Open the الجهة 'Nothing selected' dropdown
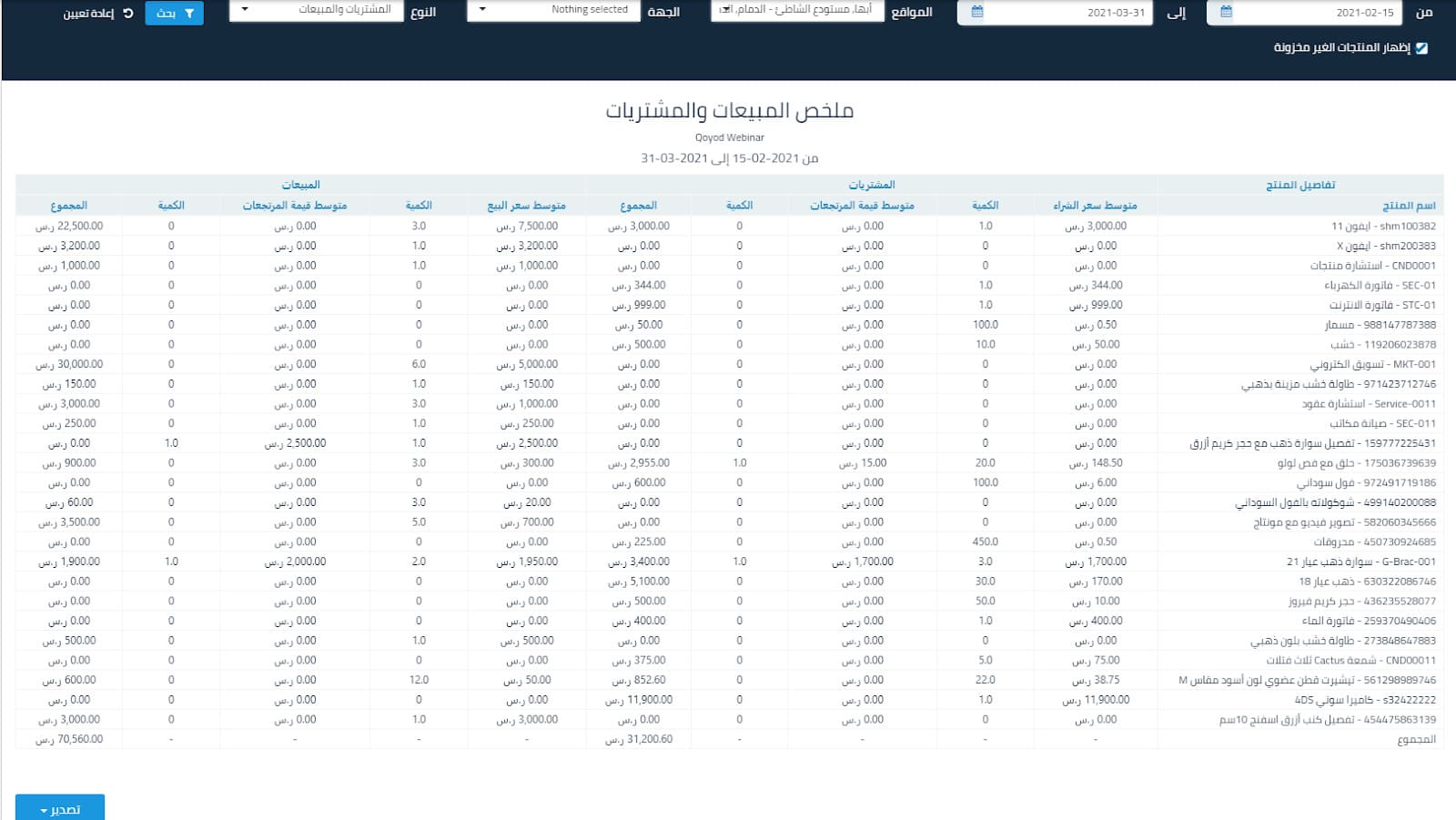The image size is (1456, 820). [x=551, y=10]
